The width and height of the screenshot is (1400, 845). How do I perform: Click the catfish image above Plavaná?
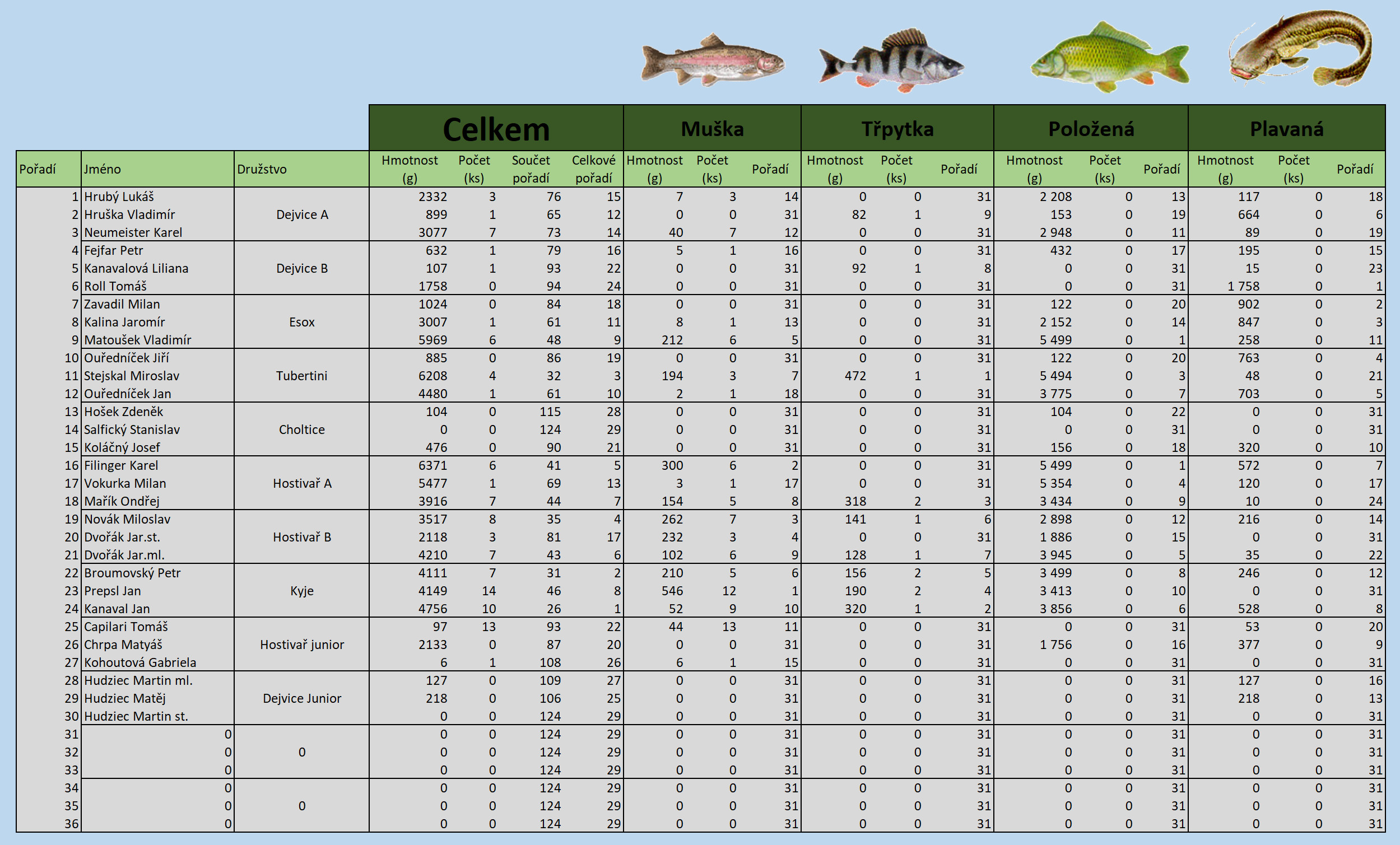1301,48
